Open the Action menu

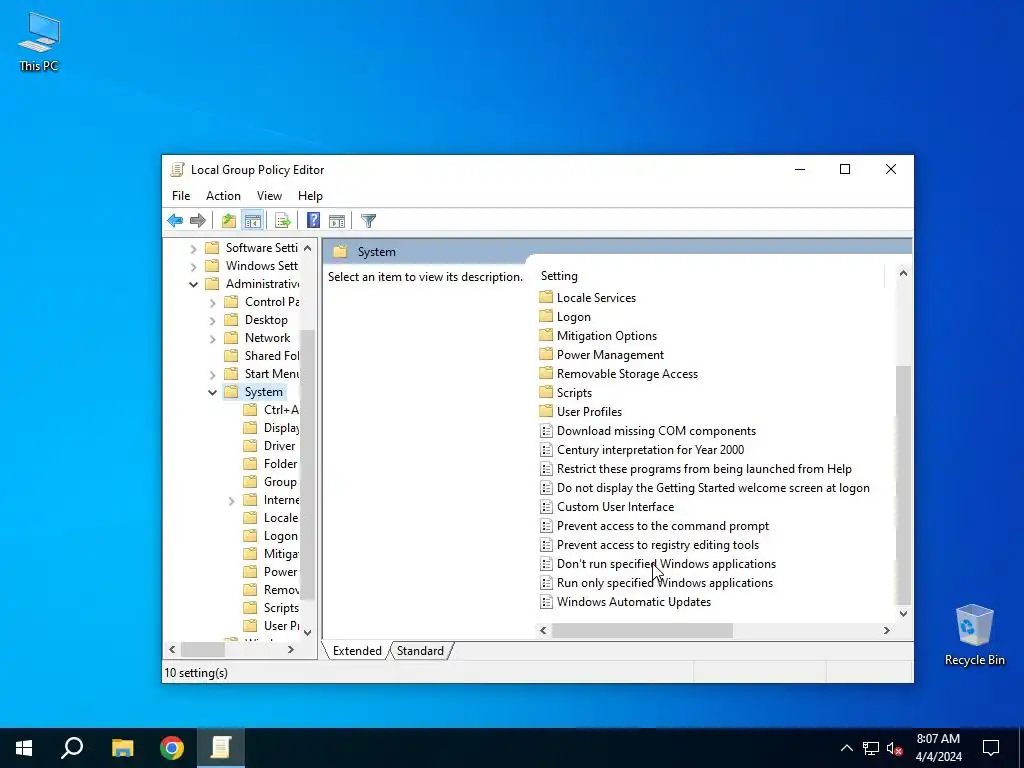[x=223, y=196]
